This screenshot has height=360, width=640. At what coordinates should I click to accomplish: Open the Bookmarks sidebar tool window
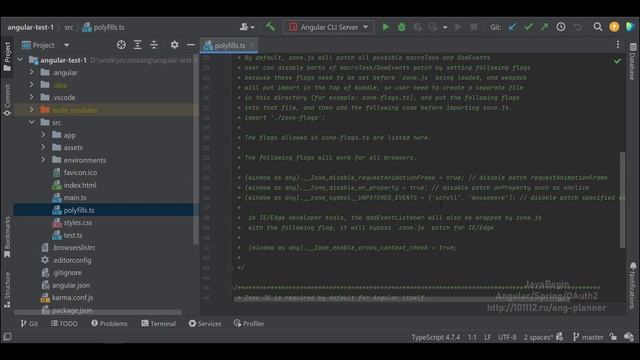click(7, 238)
